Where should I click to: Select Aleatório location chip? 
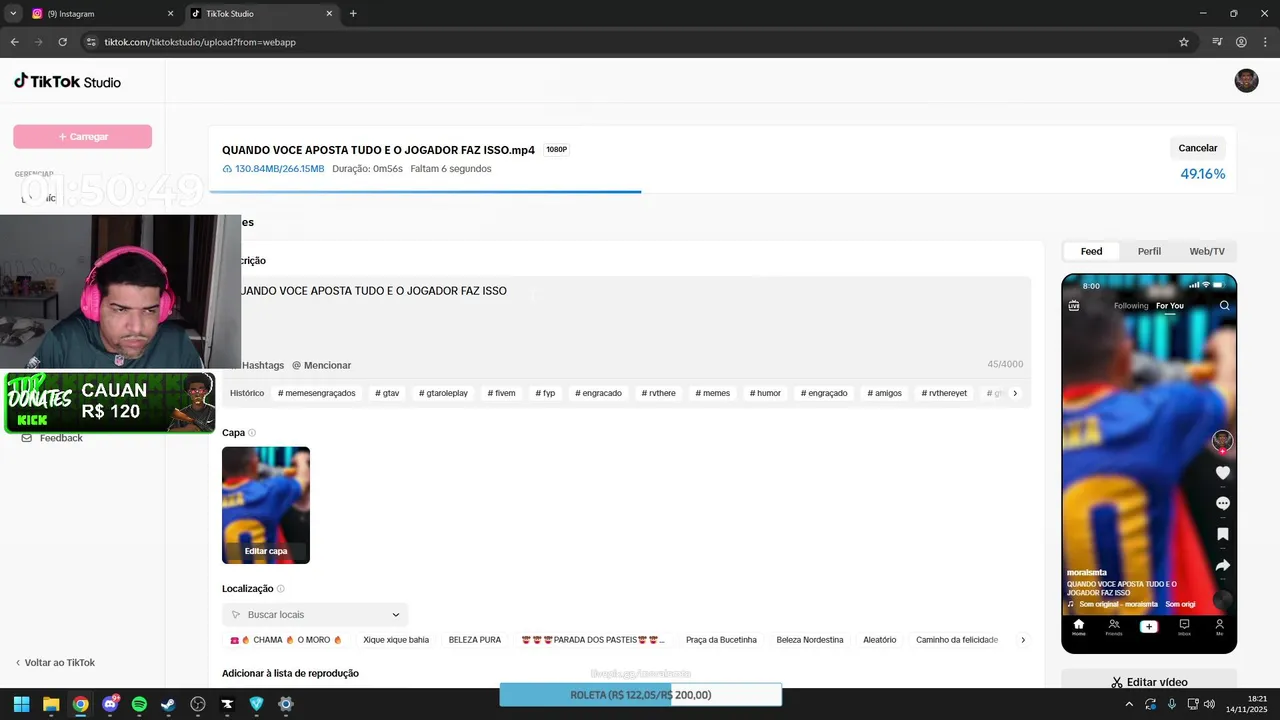coord(880,640)
